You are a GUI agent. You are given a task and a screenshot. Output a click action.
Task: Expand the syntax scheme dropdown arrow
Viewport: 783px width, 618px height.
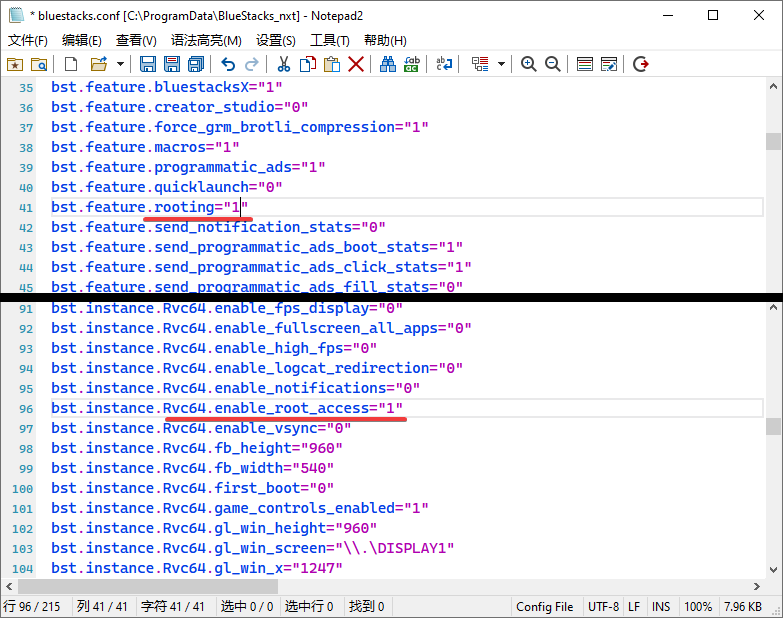click(x=501, y=64)
